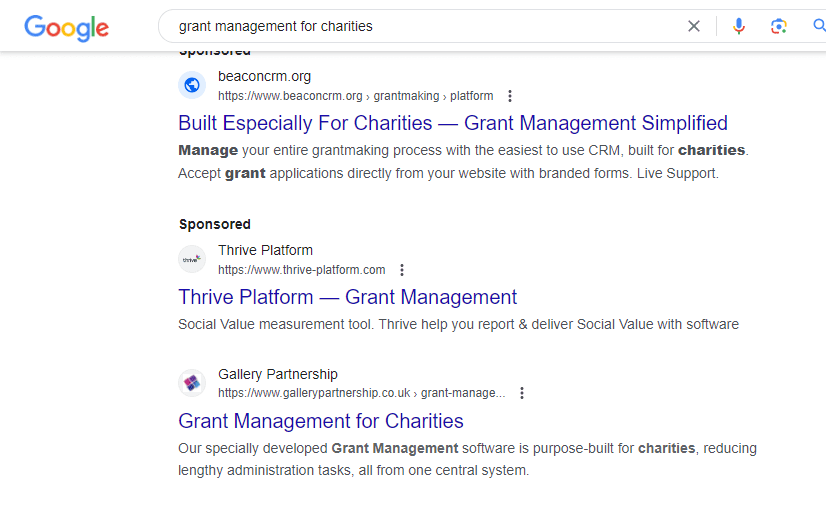Start voice search with the microphone icon
Screen dimensions: 826x519
coord(739,26)
